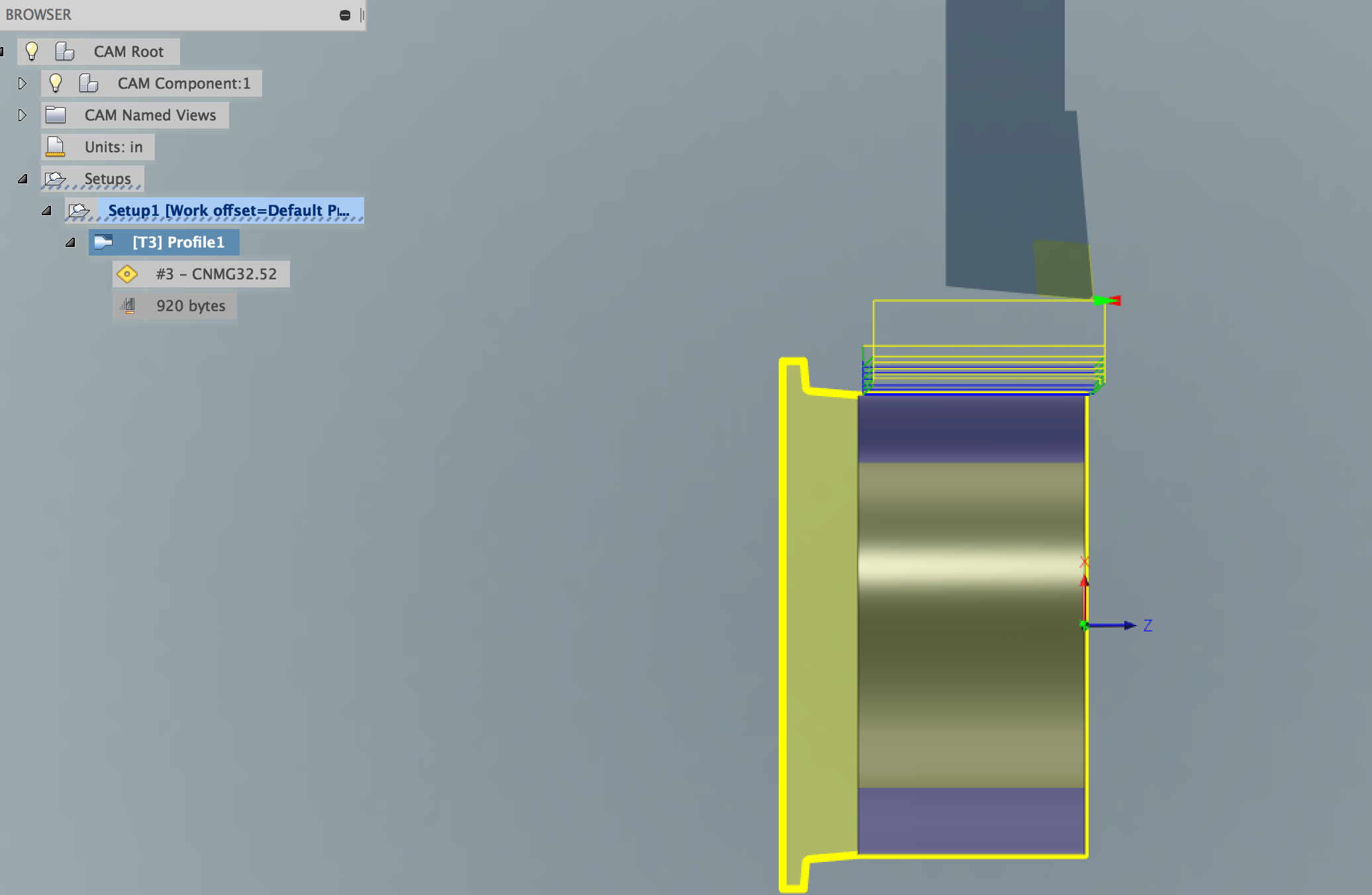The image size is (1372, 895).
Task: Collapse the Browser panel with the minus icon
Action: coord(344,14)
